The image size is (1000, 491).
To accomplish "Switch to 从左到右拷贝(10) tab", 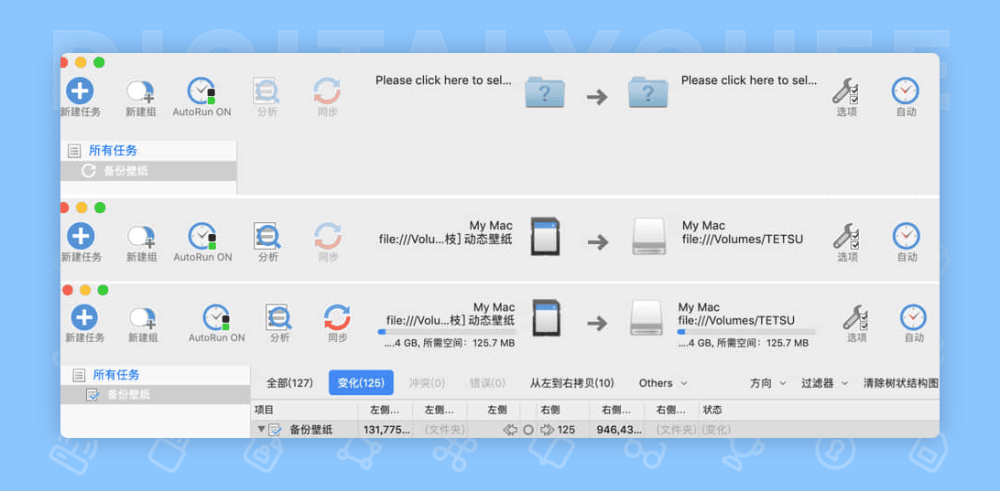I will click(x=572, y=383).
